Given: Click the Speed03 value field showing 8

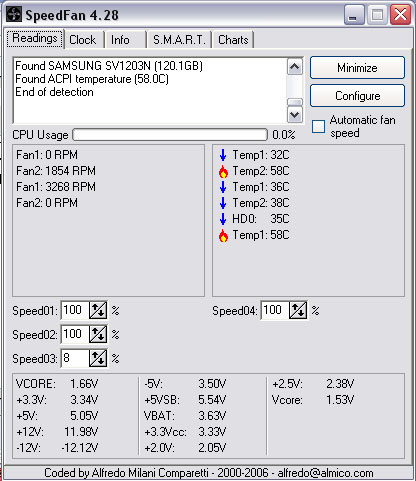Looking at the screenshot, I should pos(75,358).
